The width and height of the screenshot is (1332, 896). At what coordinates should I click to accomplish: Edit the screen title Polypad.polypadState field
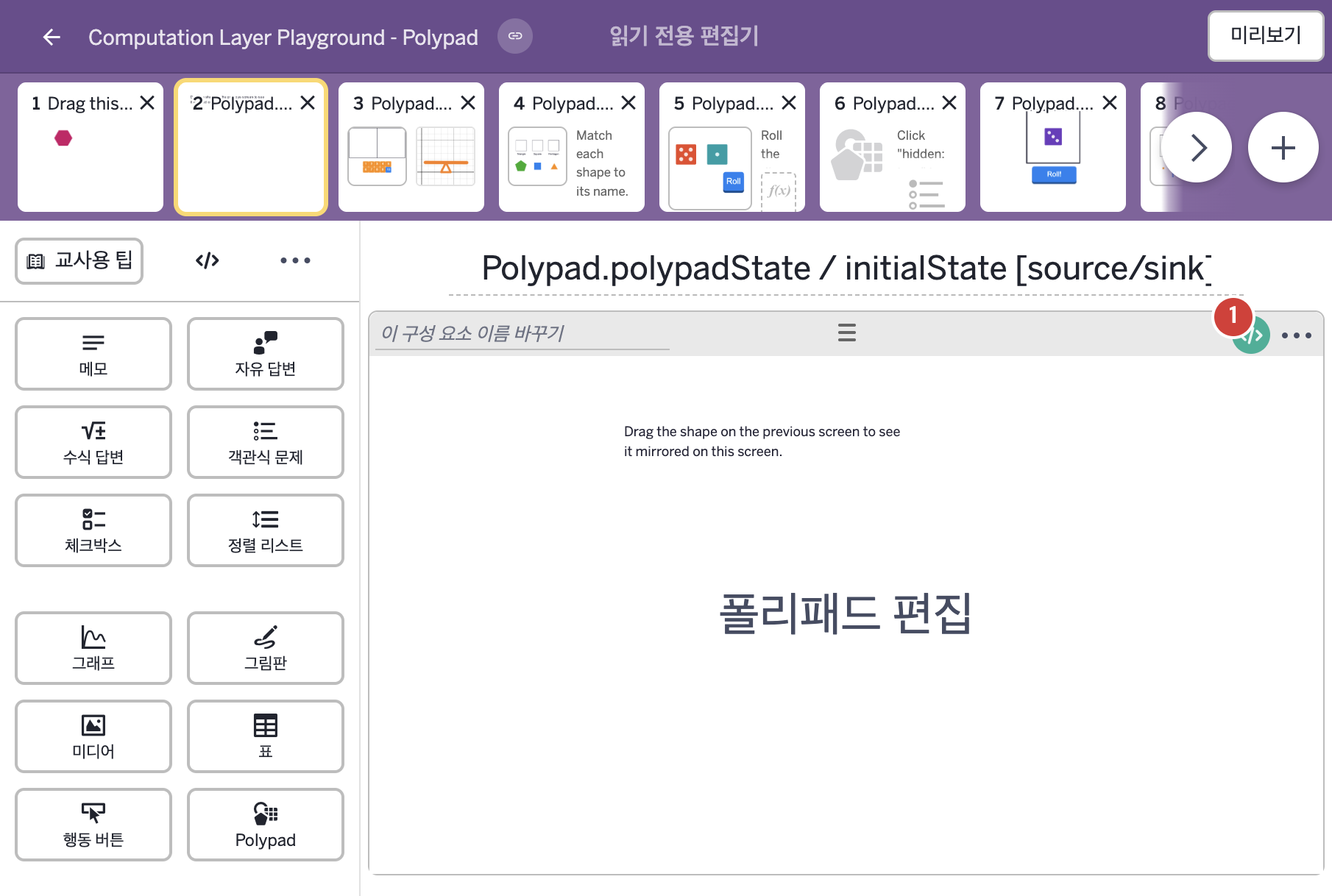tap(846, 269)
